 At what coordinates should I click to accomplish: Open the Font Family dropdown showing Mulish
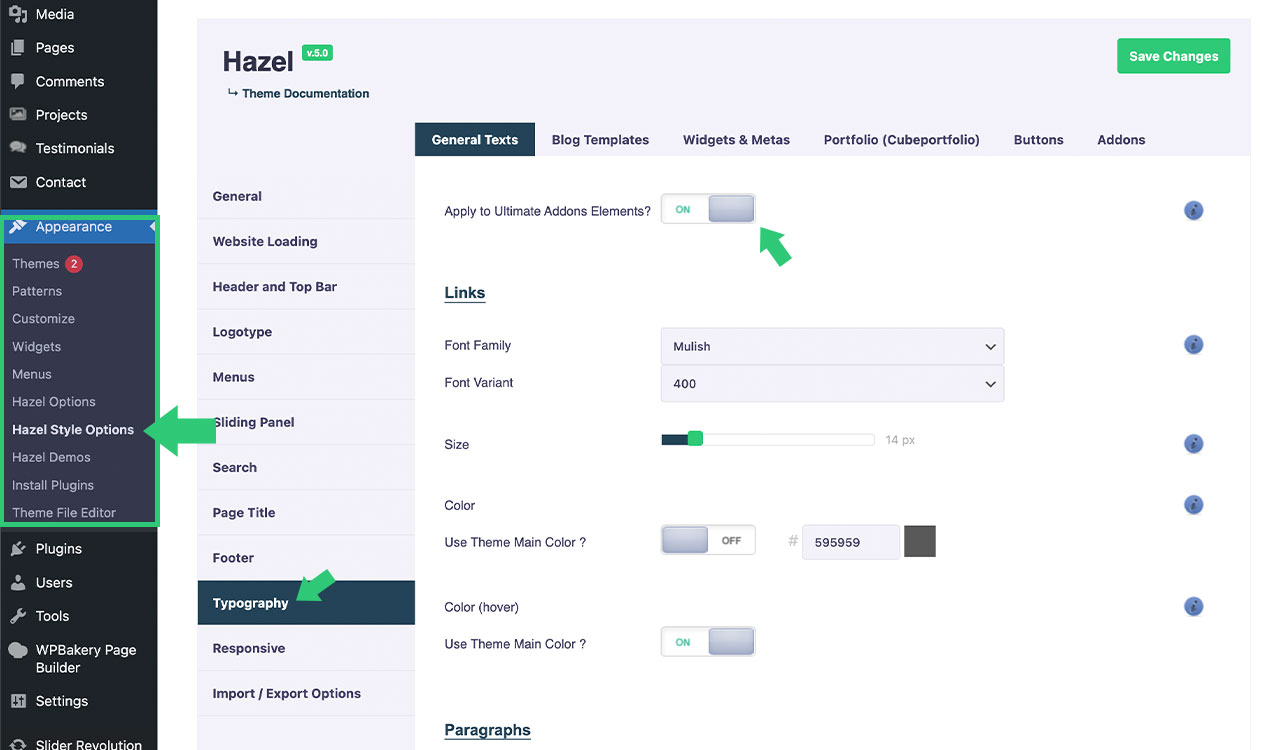(x=832, y=346)
